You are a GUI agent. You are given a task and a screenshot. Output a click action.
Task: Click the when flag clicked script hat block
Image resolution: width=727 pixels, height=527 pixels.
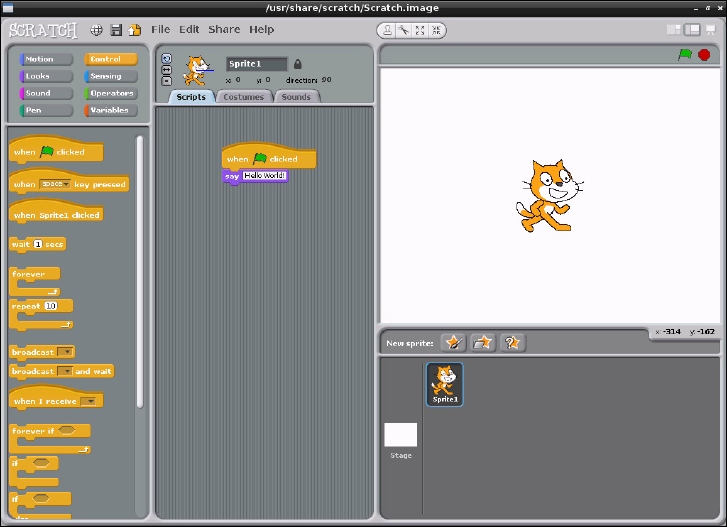(269, 156)
